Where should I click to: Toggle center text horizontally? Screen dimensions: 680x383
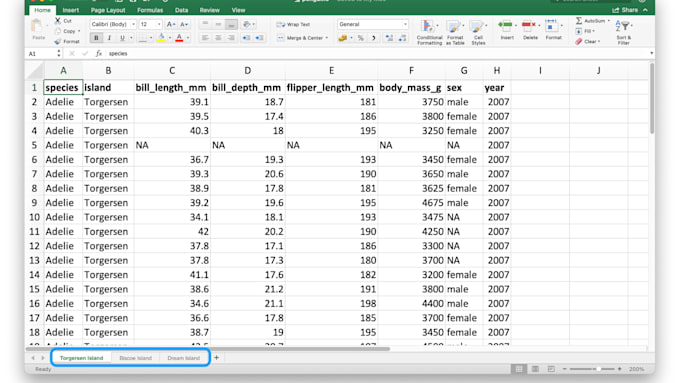coord(218,38)
